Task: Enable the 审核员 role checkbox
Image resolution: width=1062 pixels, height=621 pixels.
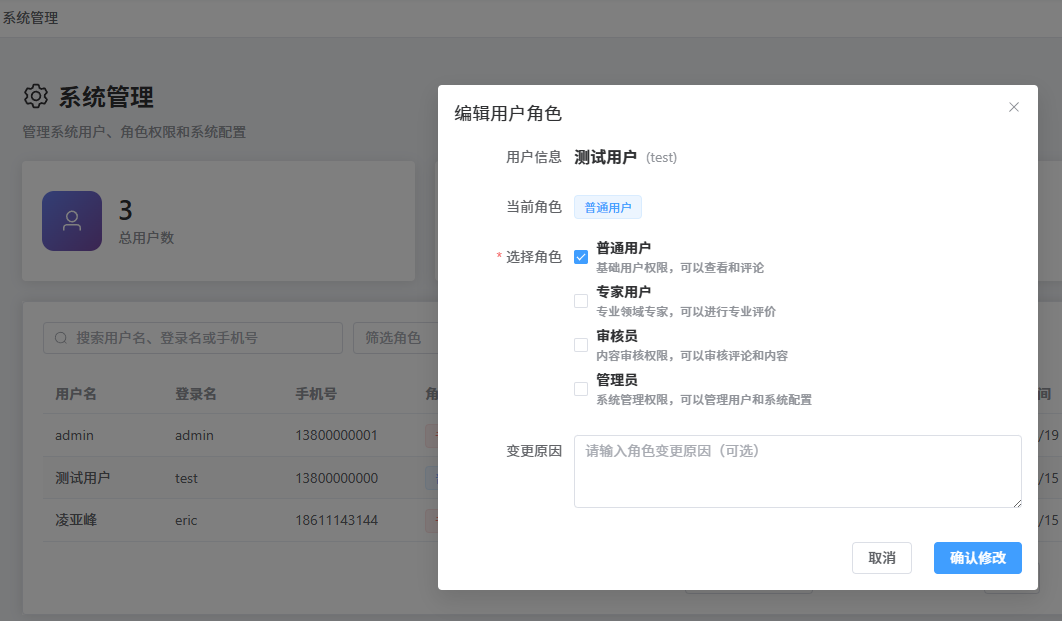Action: pyautogui.click(x=581, y=345)
